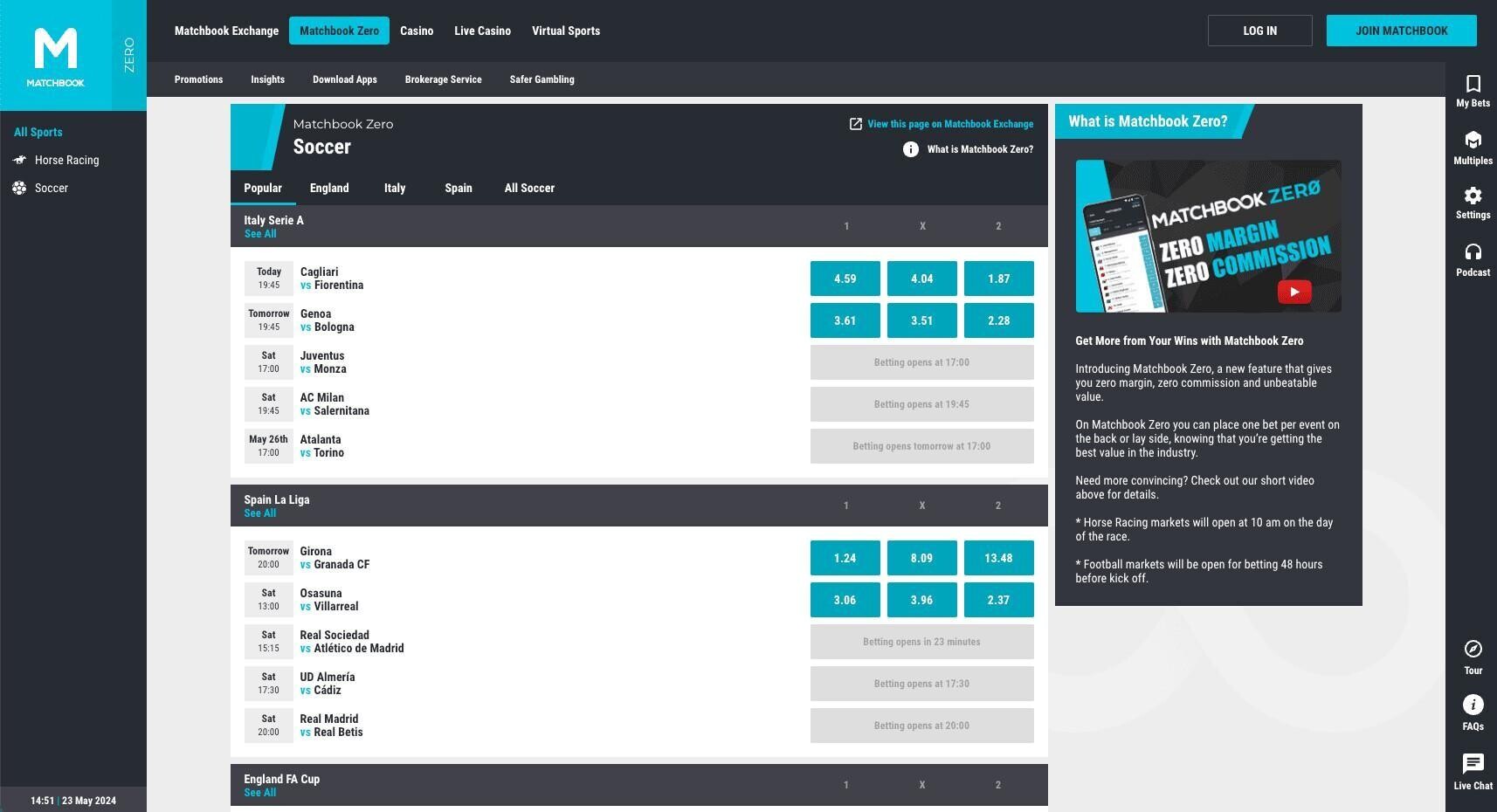Click See All under Spain La Liga
Image resolution: width=1497 pixels, height=812 pixels.
point(260,513)
